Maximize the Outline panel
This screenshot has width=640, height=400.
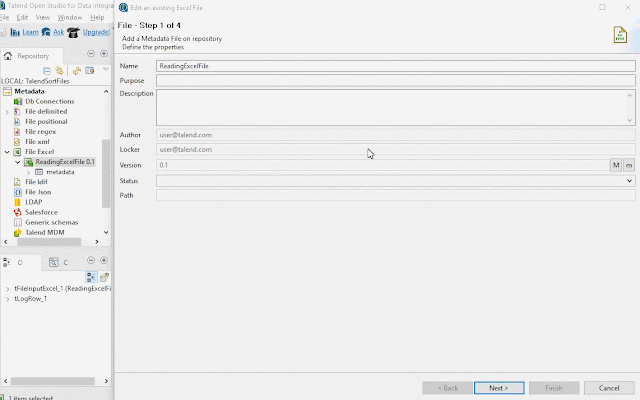click(x=104, y=260)
